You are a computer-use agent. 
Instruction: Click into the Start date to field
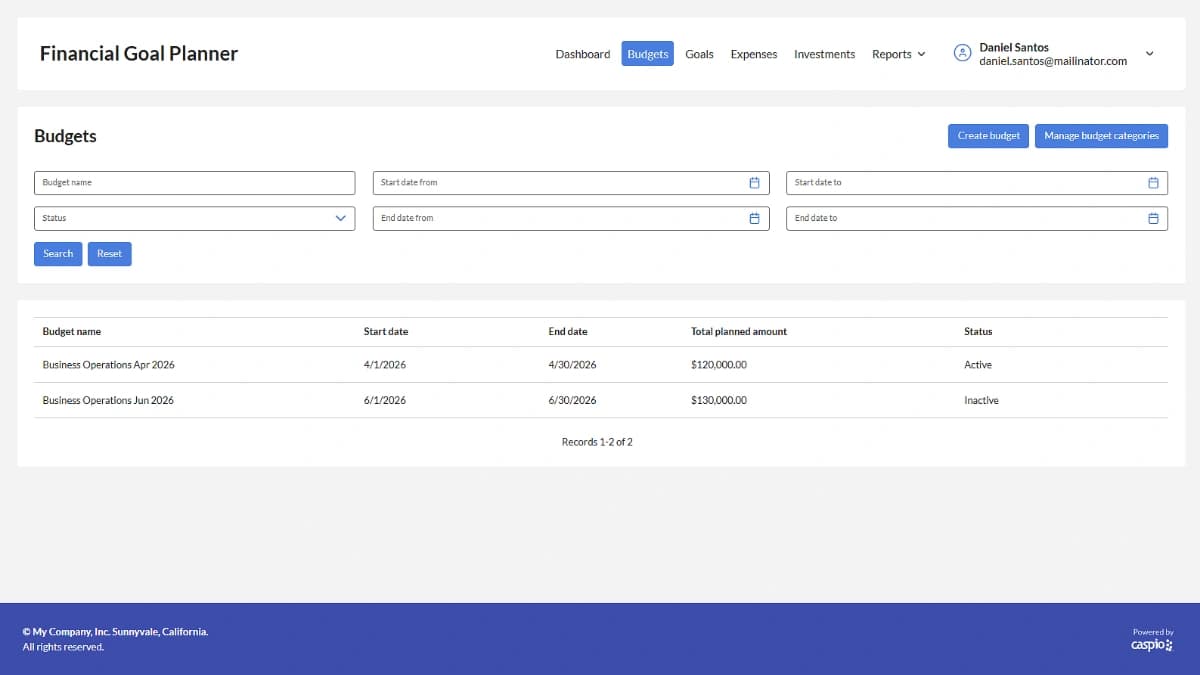[x=977, y=183]
